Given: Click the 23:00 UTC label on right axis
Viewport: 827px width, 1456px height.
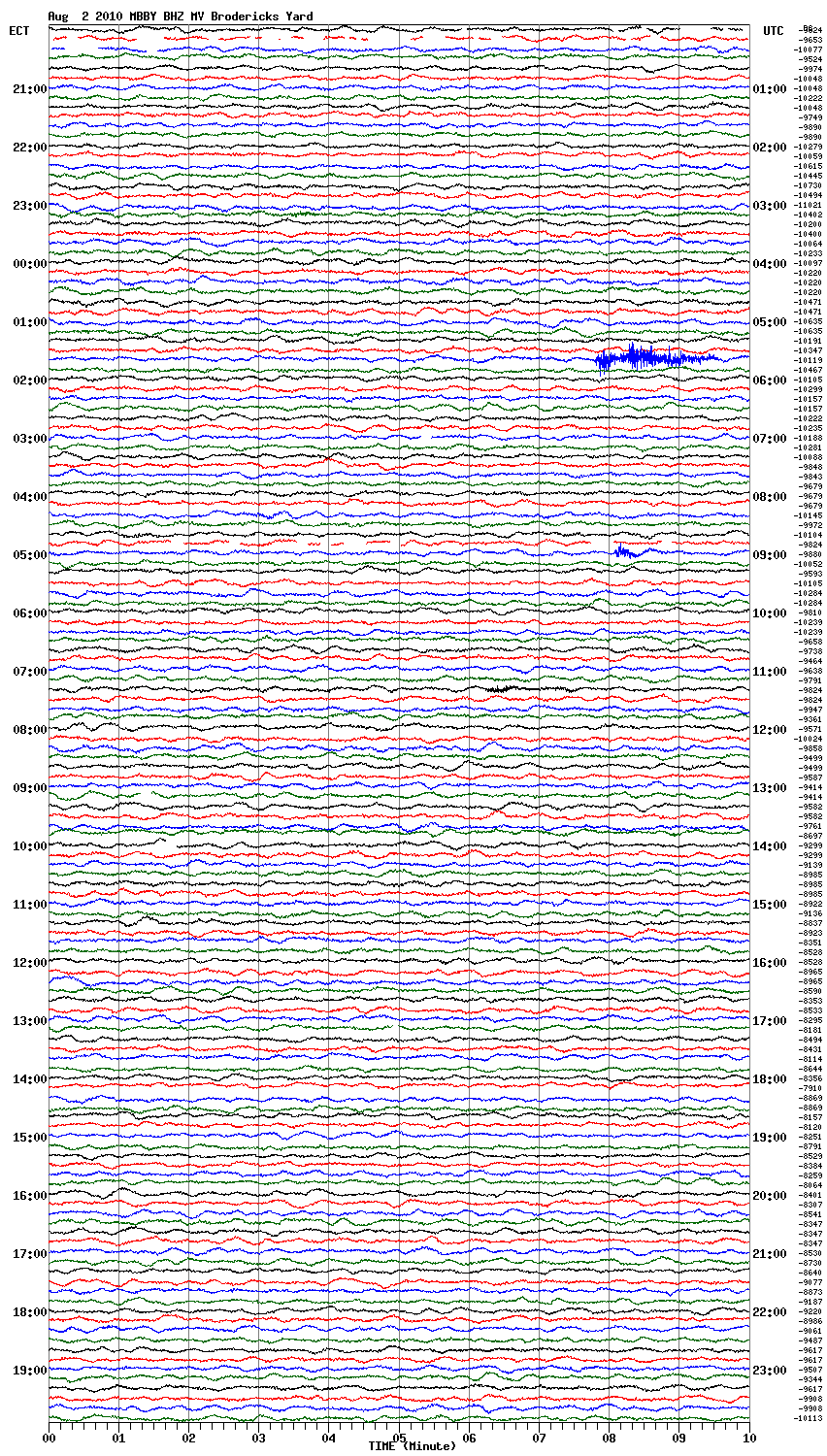Looking at the screenshot, I should pos(770,1371).
